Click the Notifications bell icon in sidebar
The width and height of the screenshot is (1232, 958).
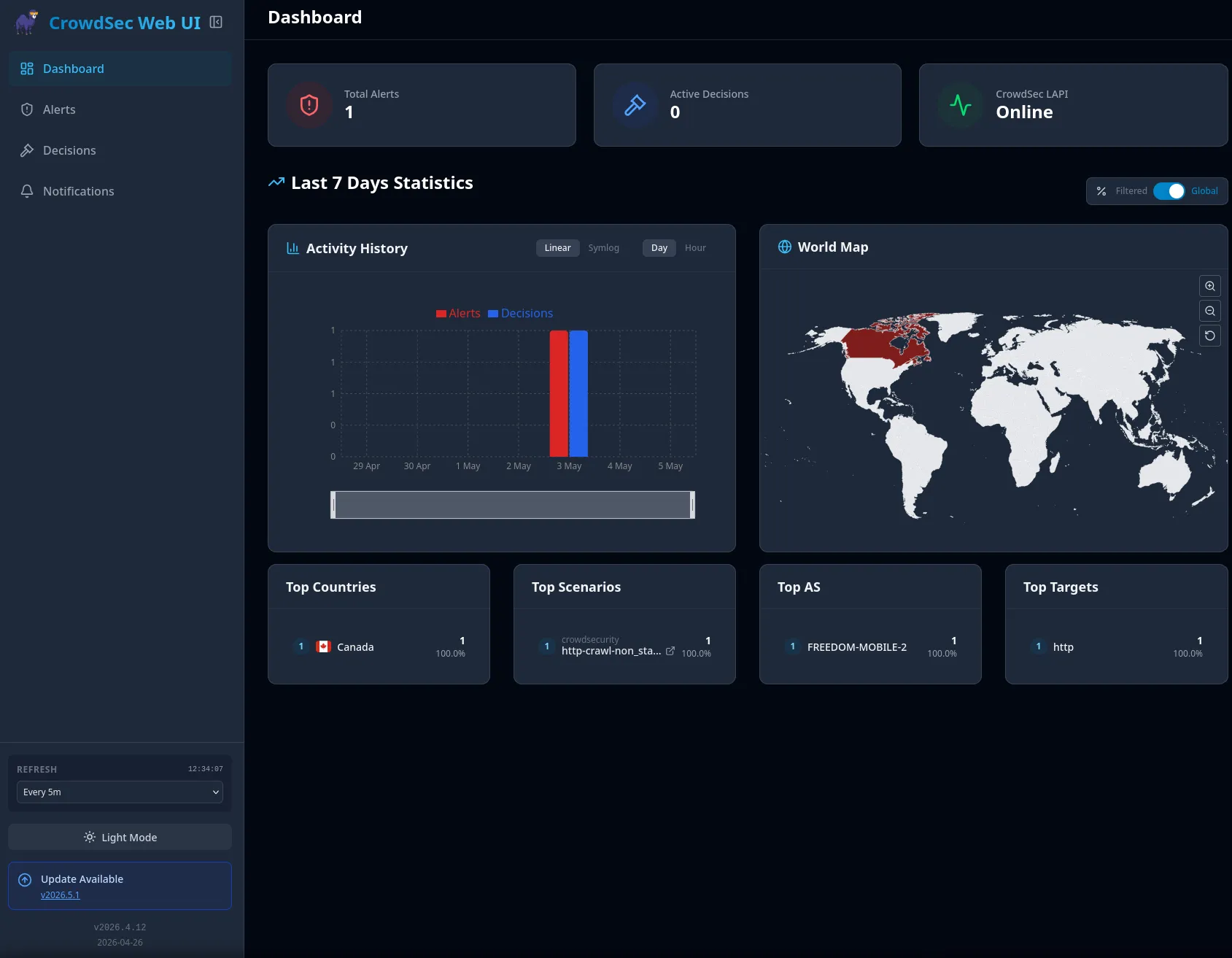27,191
